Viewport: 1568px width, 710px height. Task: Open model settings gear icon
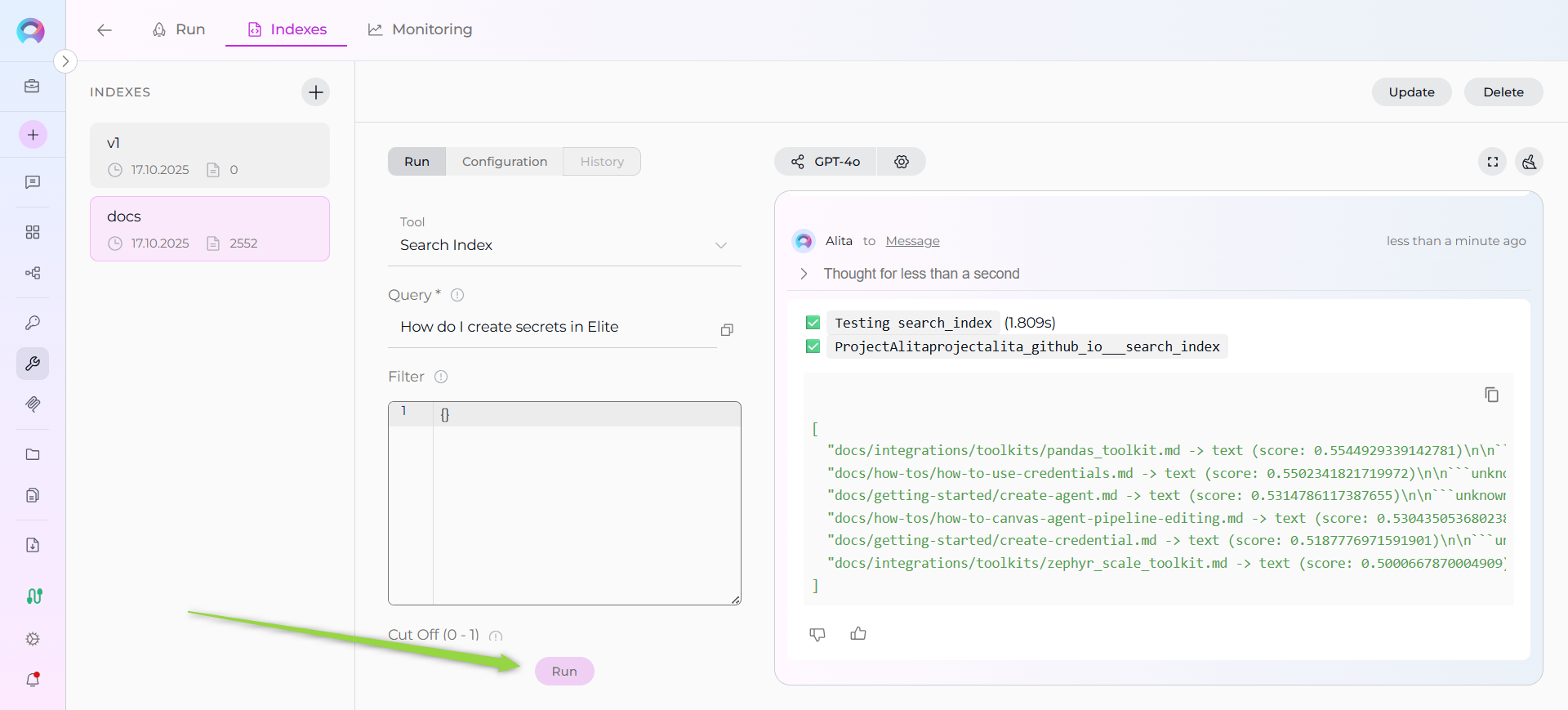901,162
